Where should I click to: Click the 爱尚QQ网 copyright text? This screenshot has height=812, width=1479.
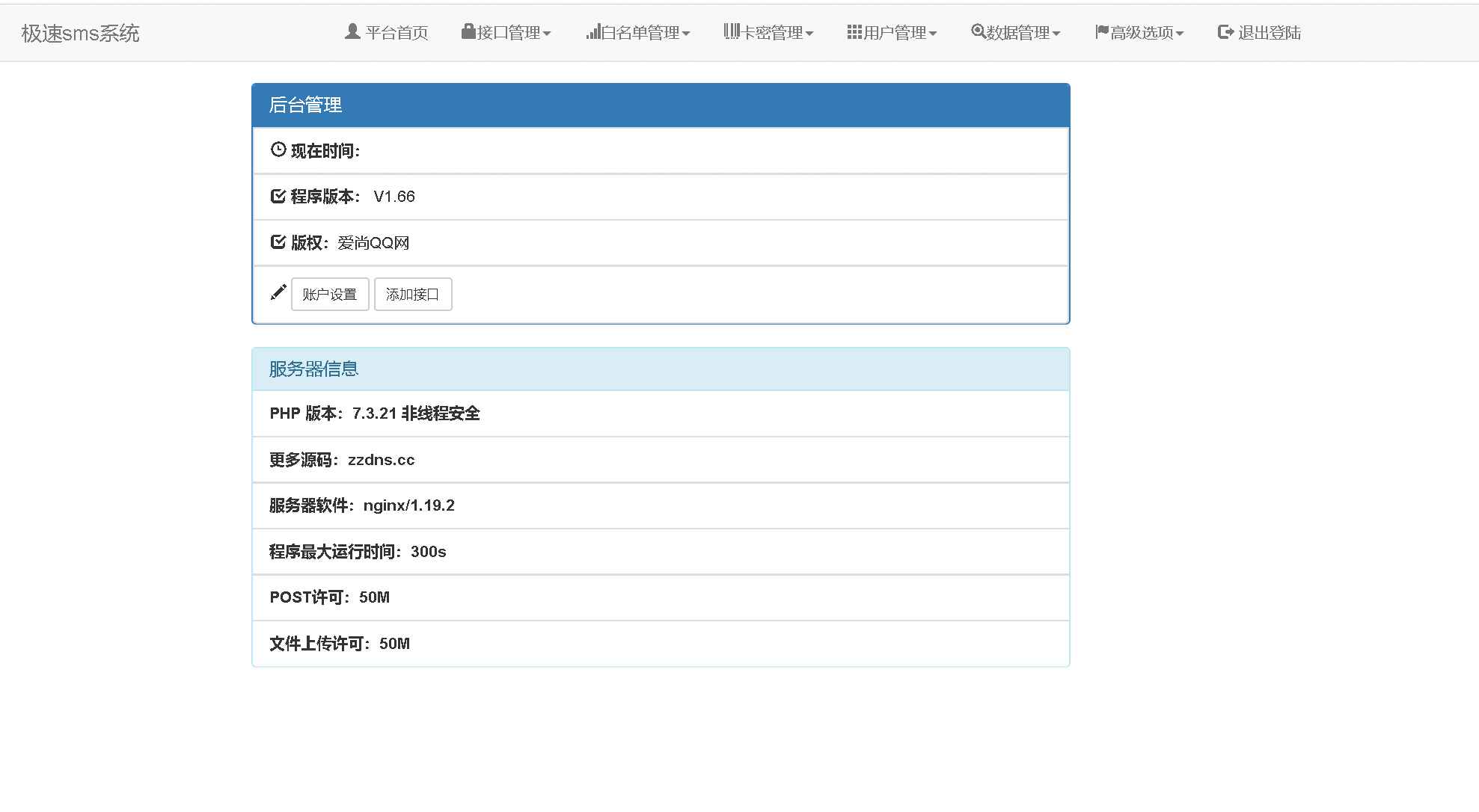point(373,243)
